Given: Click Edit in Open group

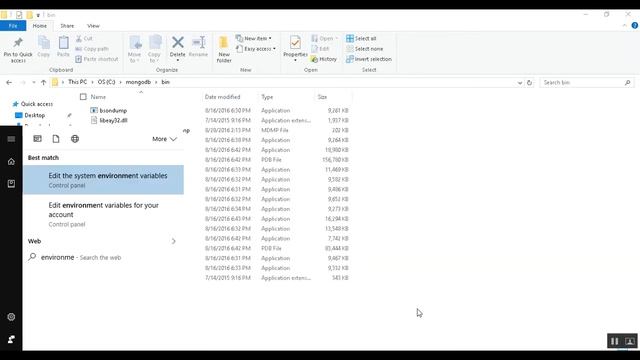Looking at the screenshot, I should pyautogui.click(x=320, y=49).
